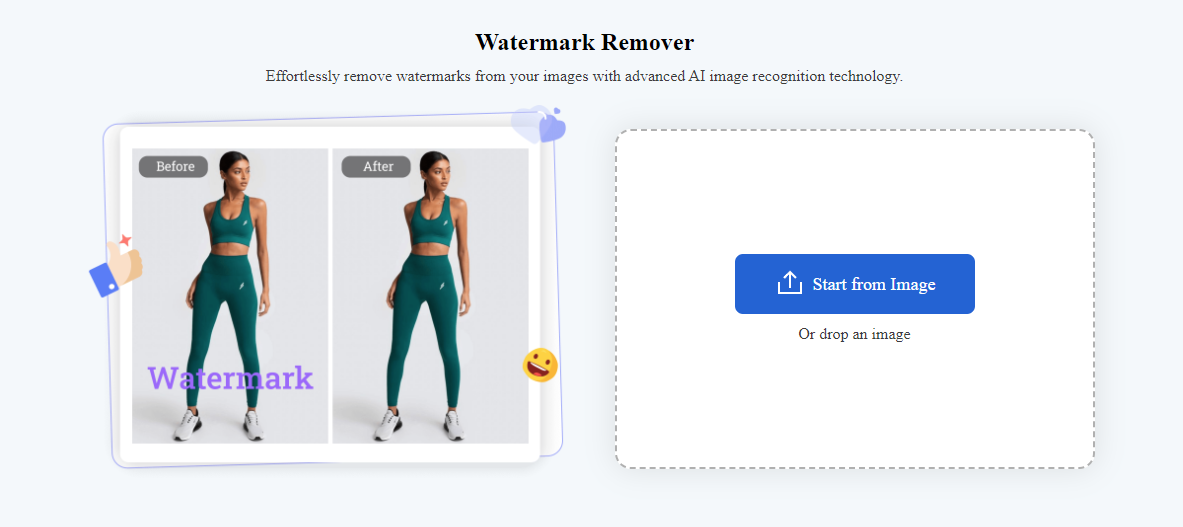
Task: Click inside the dashed drop zone area
Action: click(855, 299)
